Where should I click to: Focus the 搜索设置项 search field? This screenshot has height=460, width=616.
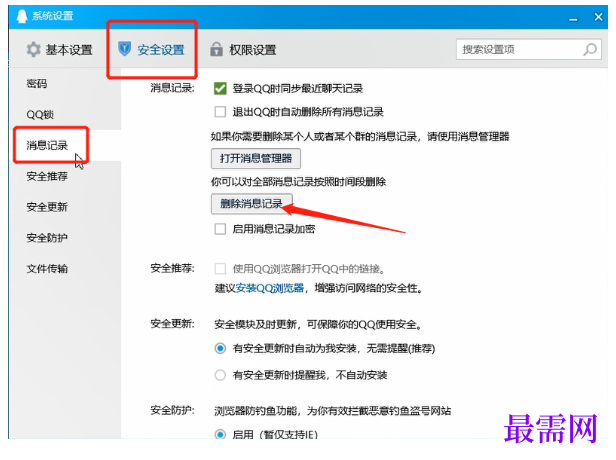(x=528, y=49)
